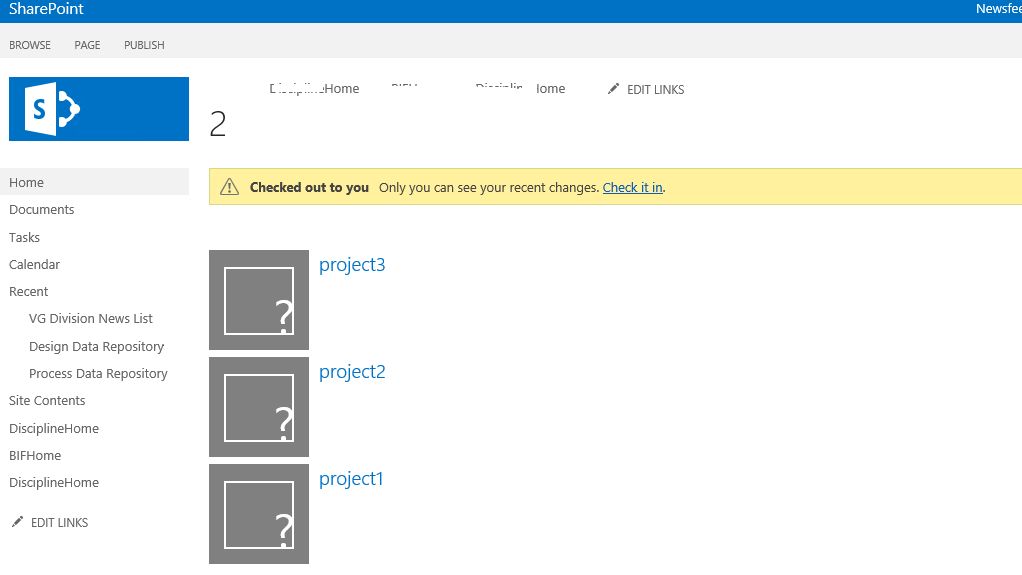Screen dimensions: 1022x575
Task: Click EDIT LINKS text in the left sidebar
Action: (x=59, y=522)
